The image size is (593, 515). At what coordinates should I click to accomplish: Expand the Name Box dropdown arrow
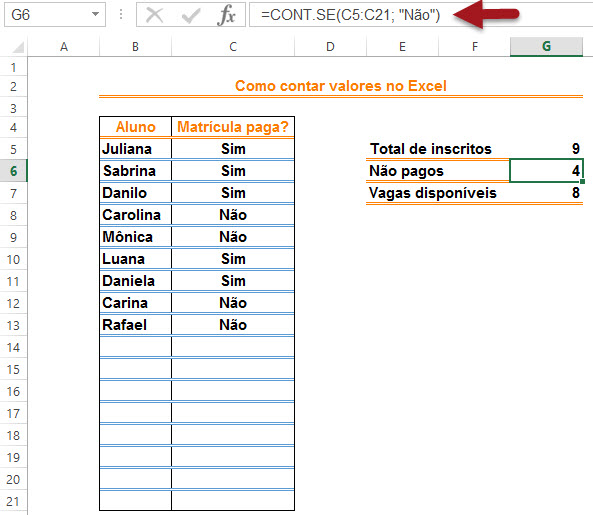click(x=95, y=14)
